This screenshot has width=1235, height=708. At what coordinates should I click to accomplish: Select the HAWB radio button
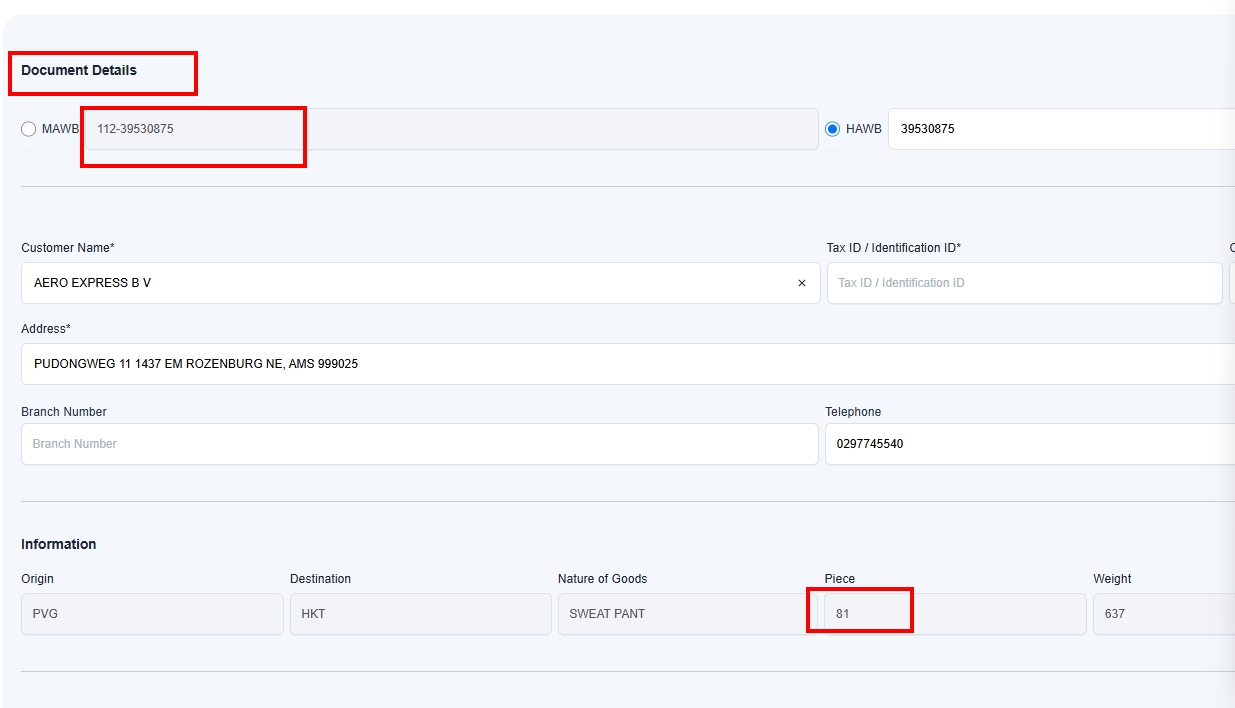point(832,129)
